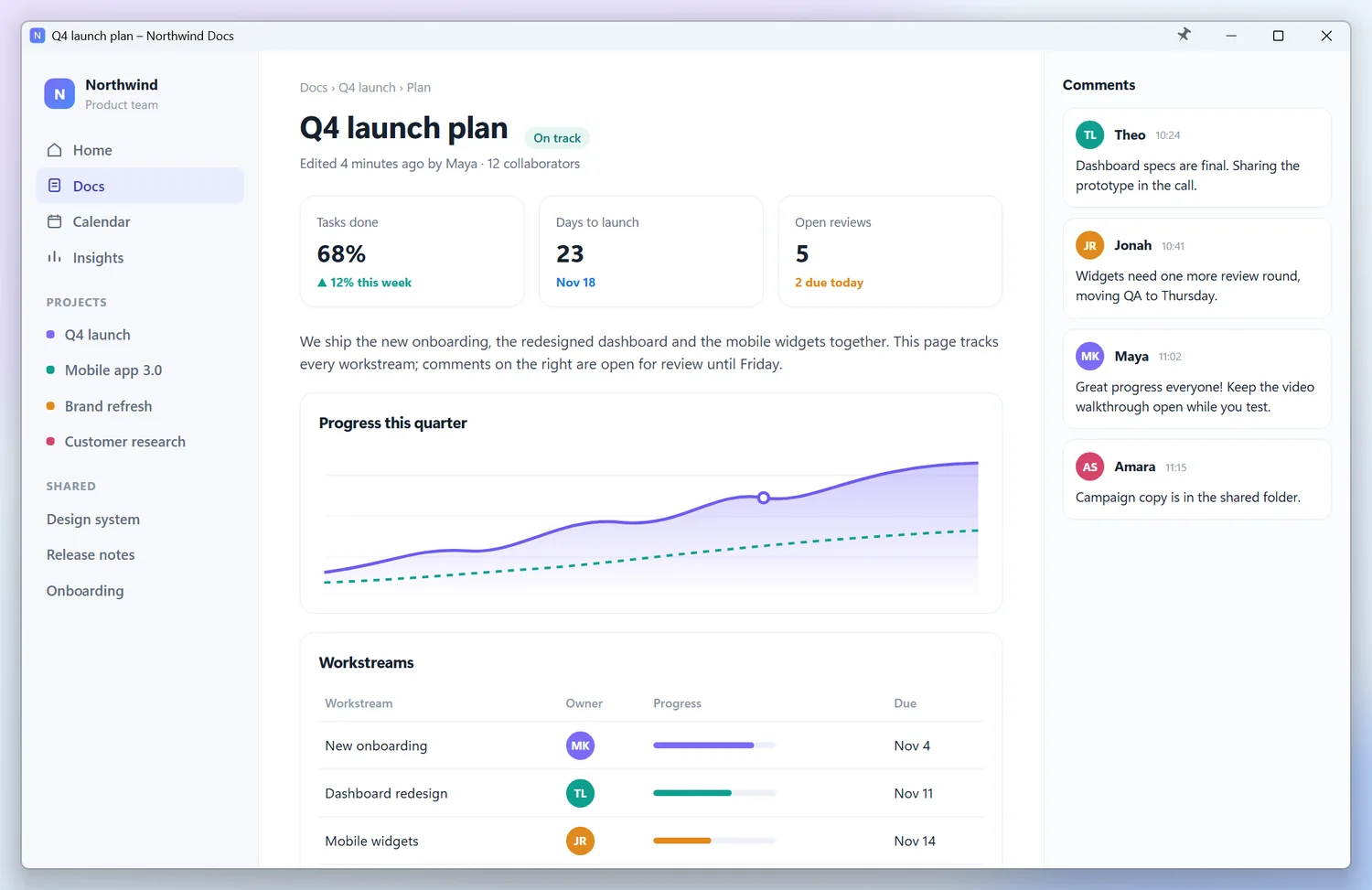Click the Q4 launch breadcrumb
The image size is (1372, 890).
pos(367,88)
